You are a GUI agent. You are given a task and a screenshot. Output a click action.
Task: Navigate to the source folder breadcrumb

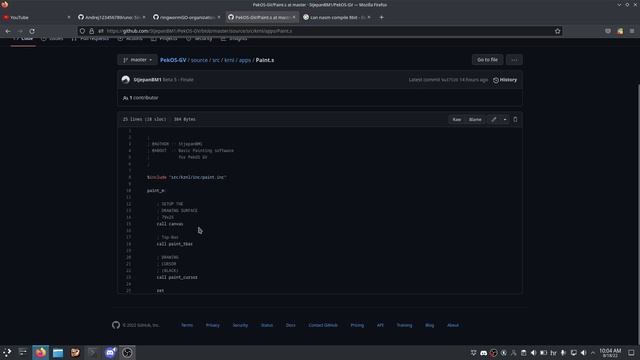tap(199, 60)
